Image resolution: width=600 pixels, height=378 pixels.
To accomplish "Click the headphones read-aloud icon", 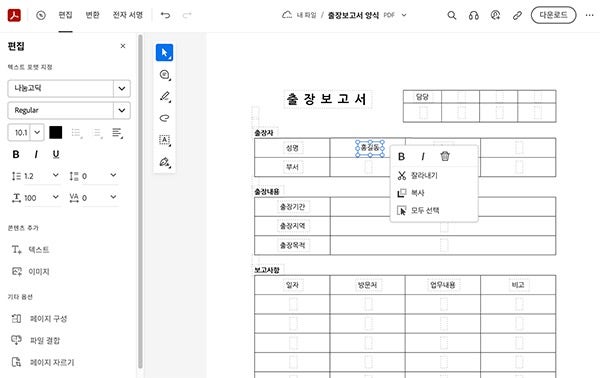I will click(474, 15).
